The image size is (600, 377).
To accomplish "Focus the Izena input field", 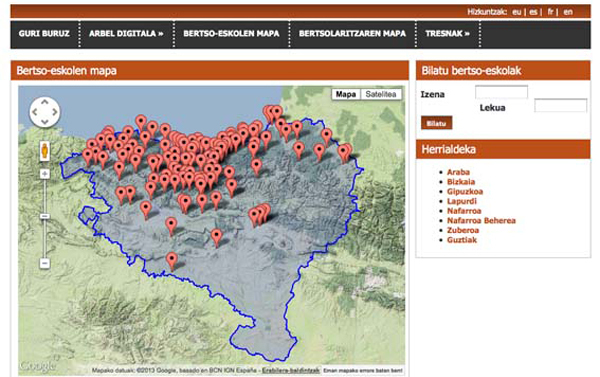I will coord(501,92).
